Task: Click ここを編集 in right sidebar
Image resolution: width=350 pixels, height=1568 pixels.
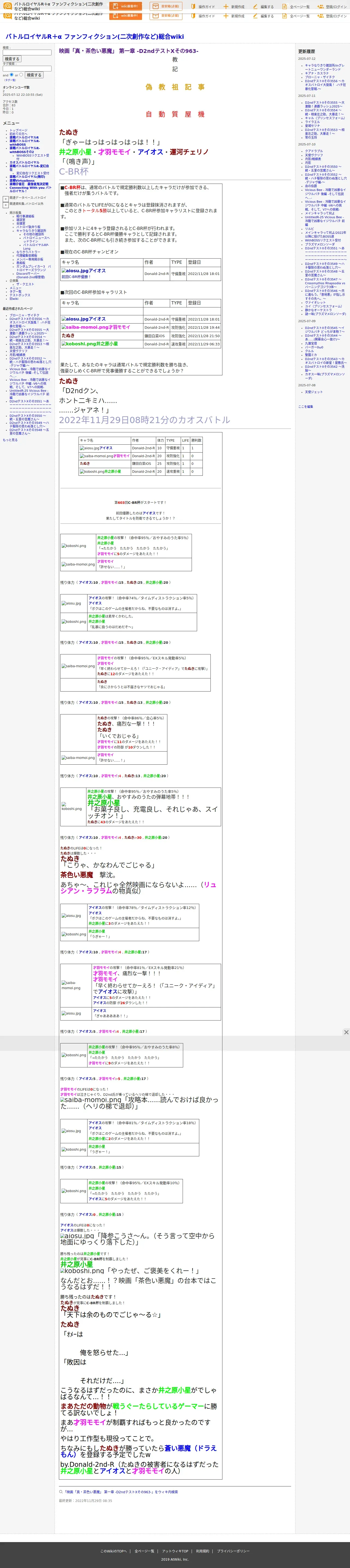Action: pos(306,407)
